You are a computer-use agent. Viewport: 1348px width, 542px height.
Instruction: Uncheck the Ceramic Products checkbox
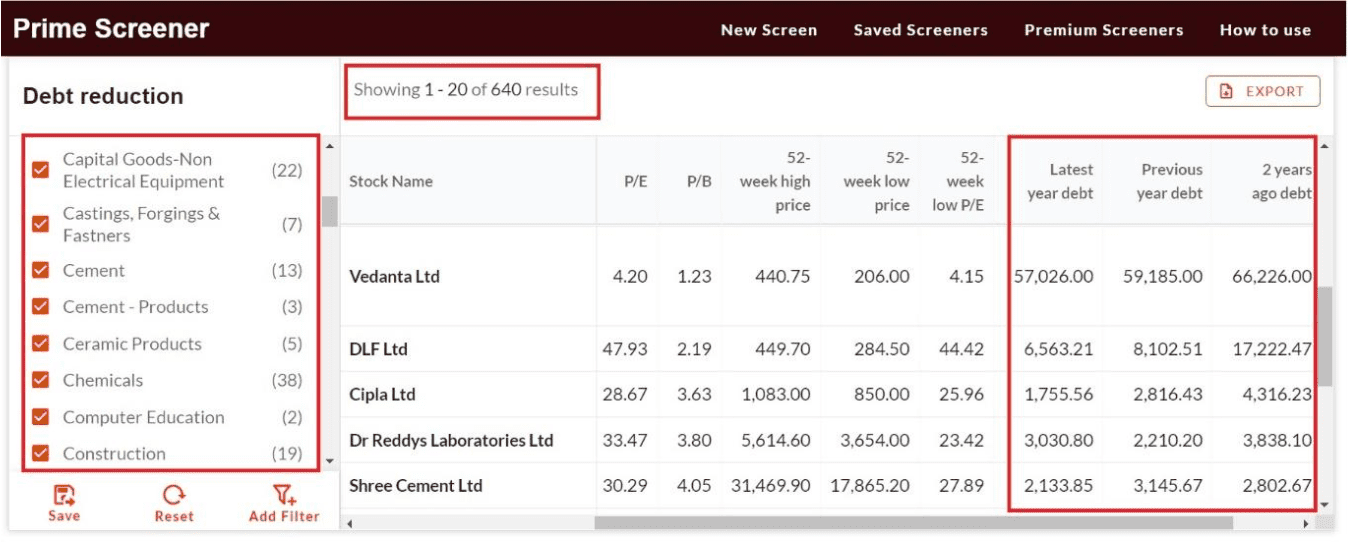tap(41, 344)
